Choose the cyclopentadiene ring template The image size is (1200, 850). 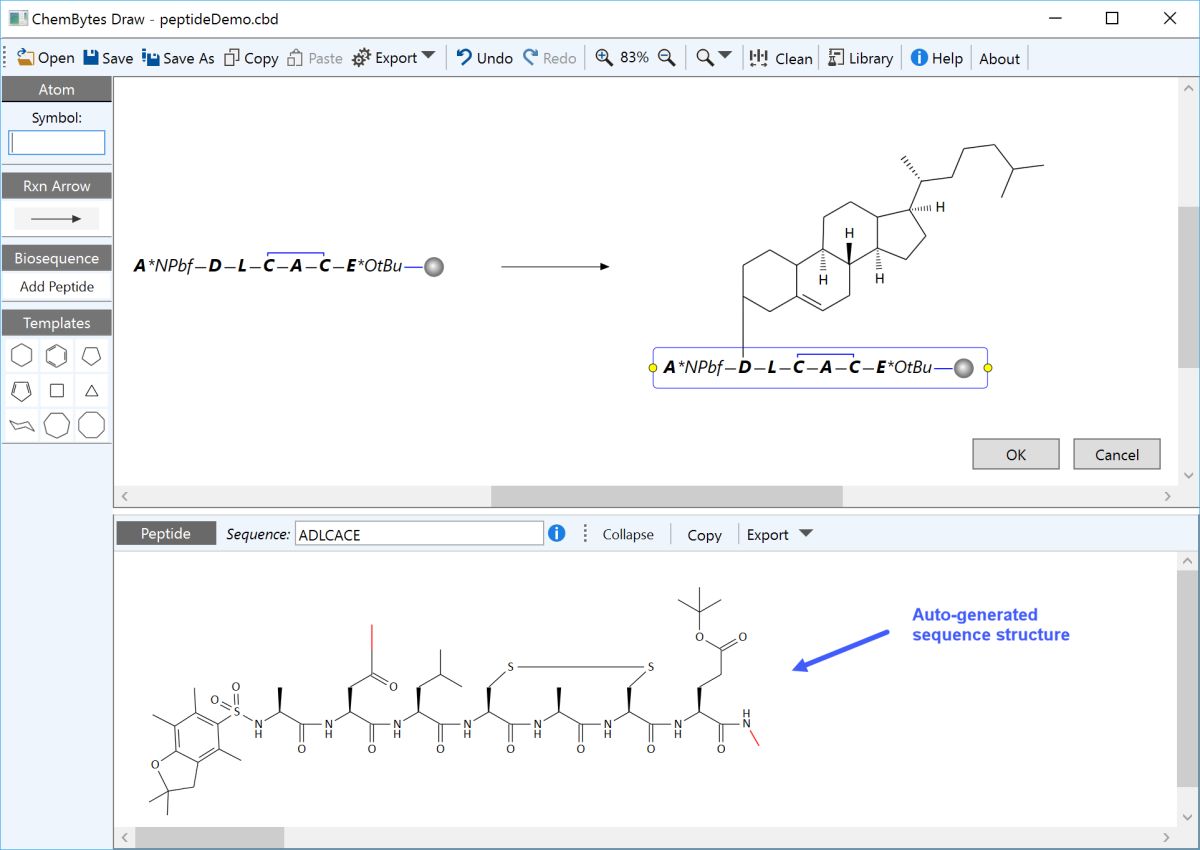(22, 390)
